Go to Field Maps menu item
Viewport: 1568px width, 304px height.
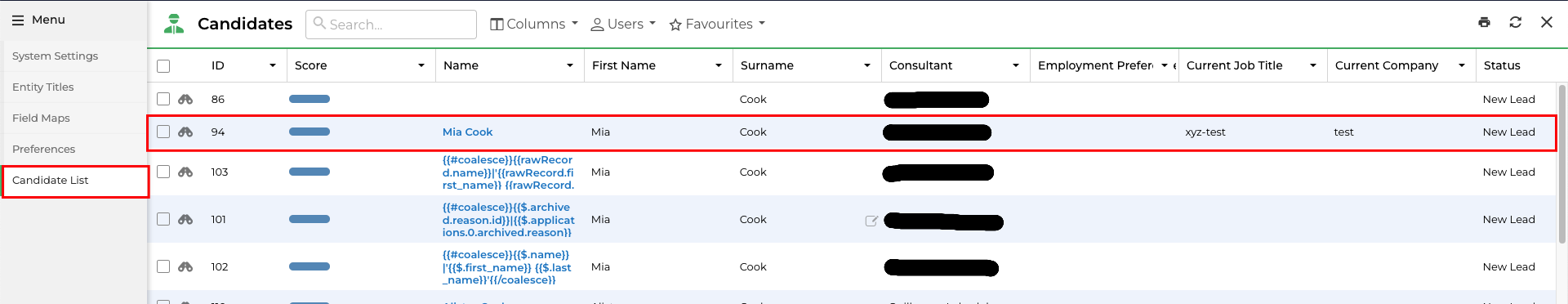[41, 118]
